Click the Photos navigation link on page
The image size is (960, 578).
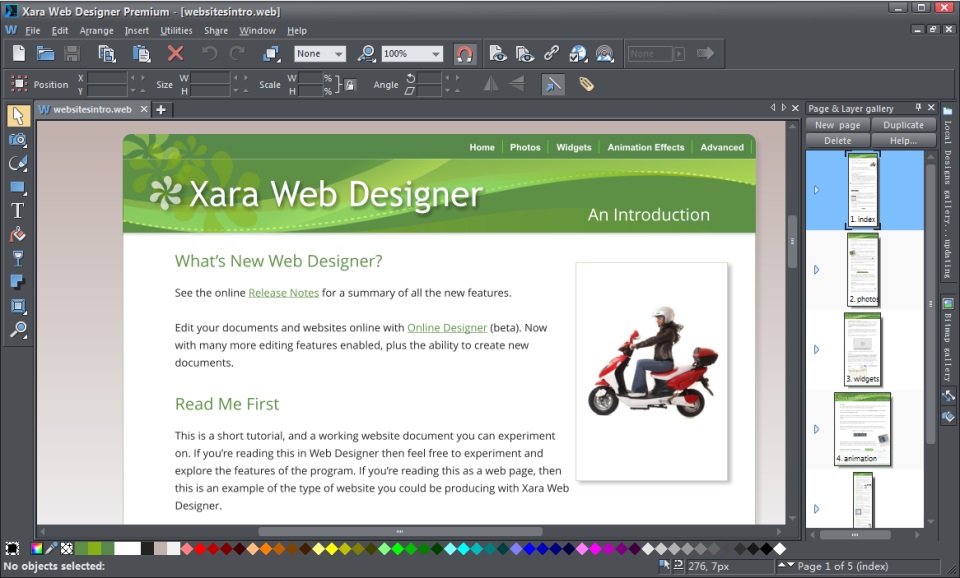[x=525, y=147]
